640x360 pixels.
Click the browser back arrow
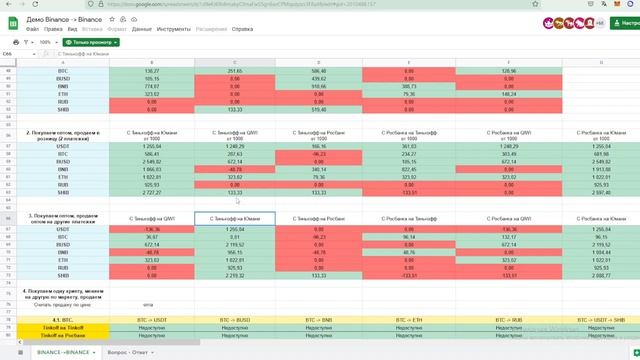[9, 4]
